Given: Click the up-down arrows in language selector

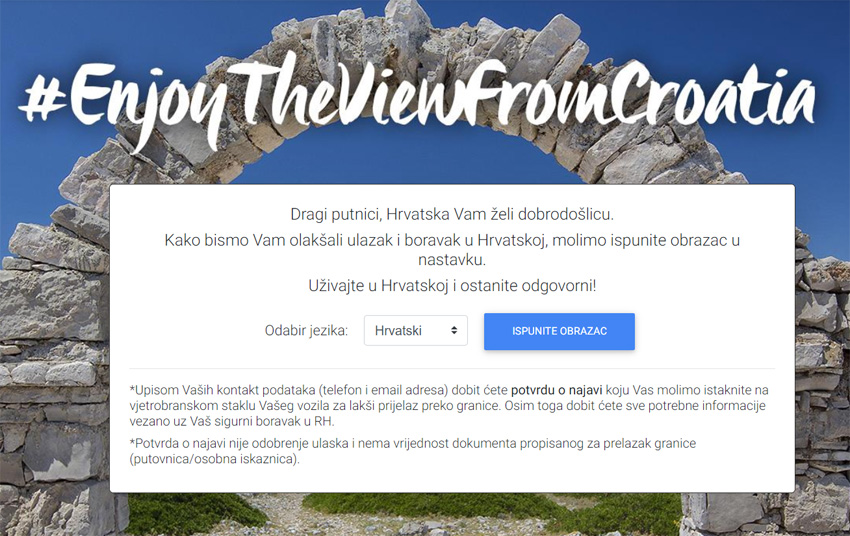Looking at the screenshot, I should [454, 331].
